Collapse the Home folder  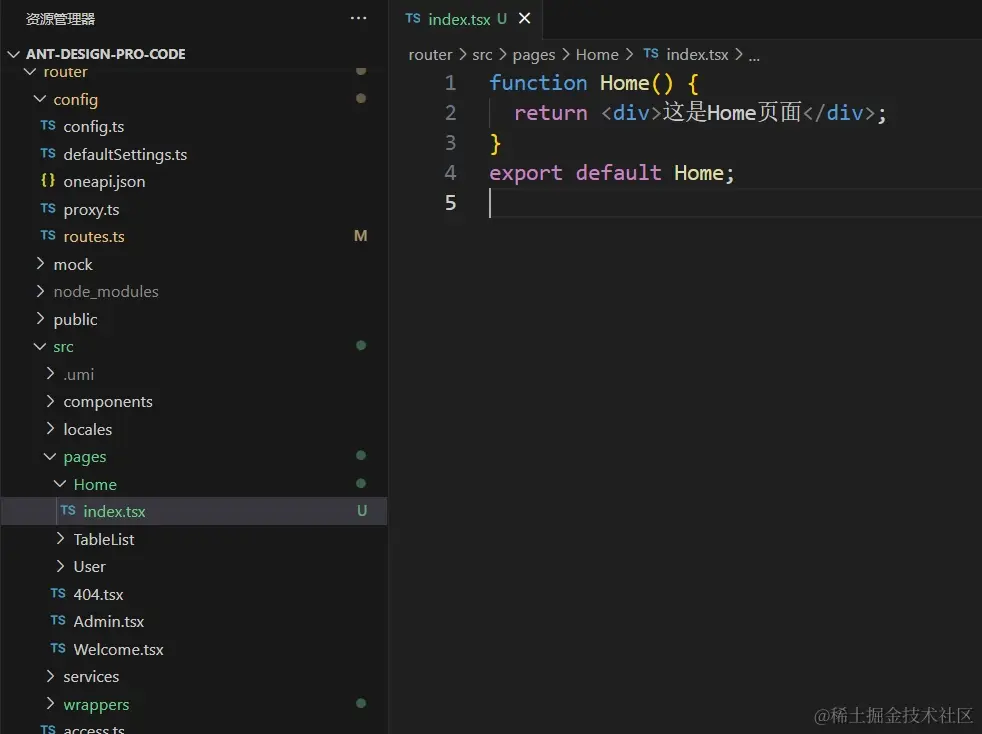click(60, 484)
